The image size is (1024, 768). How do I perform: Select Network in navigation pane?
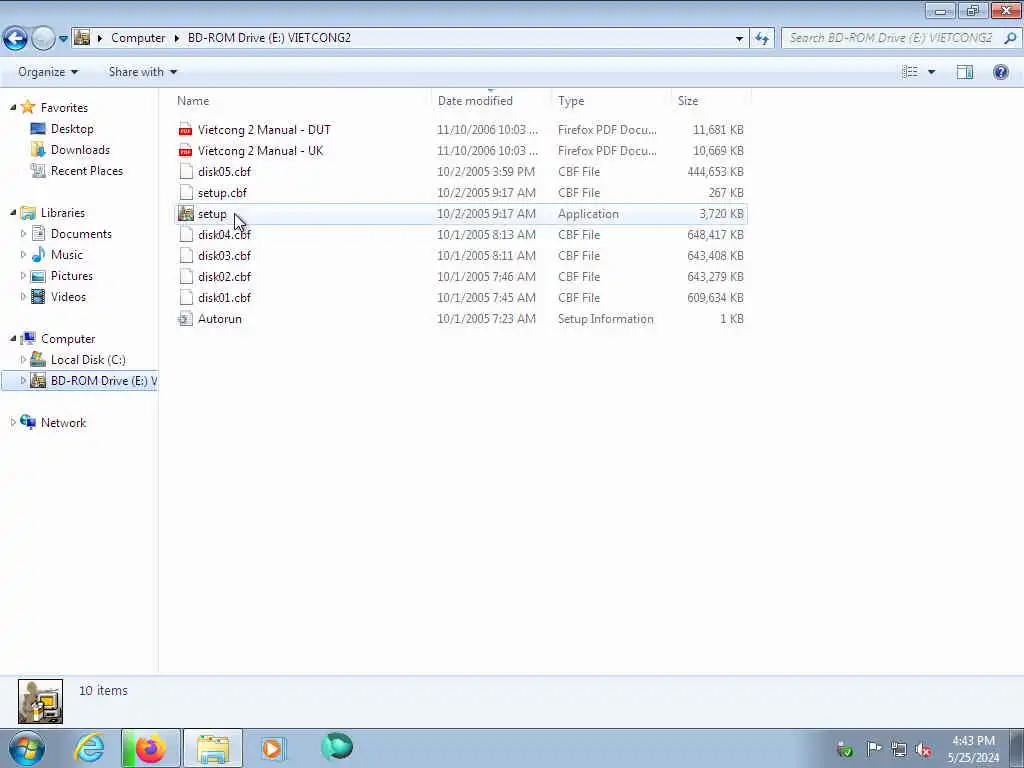tap(63, 423)
